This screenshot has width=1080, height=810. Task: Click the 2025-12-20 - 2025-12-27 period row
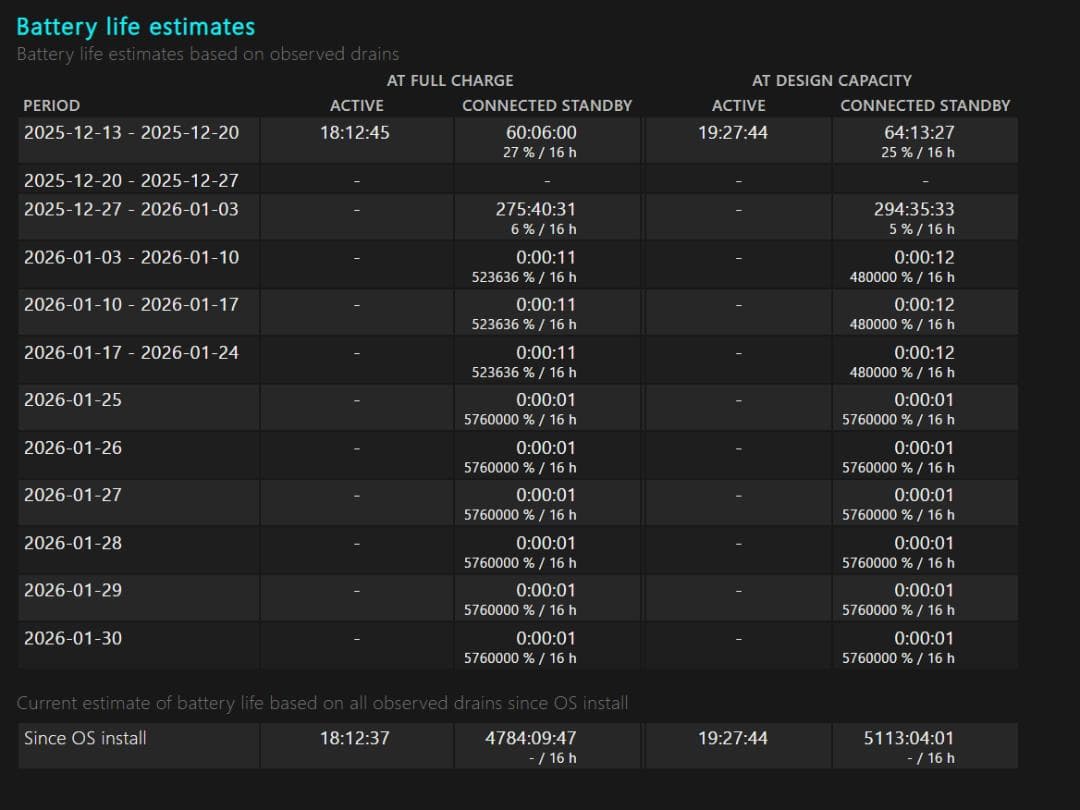[131, 180]
